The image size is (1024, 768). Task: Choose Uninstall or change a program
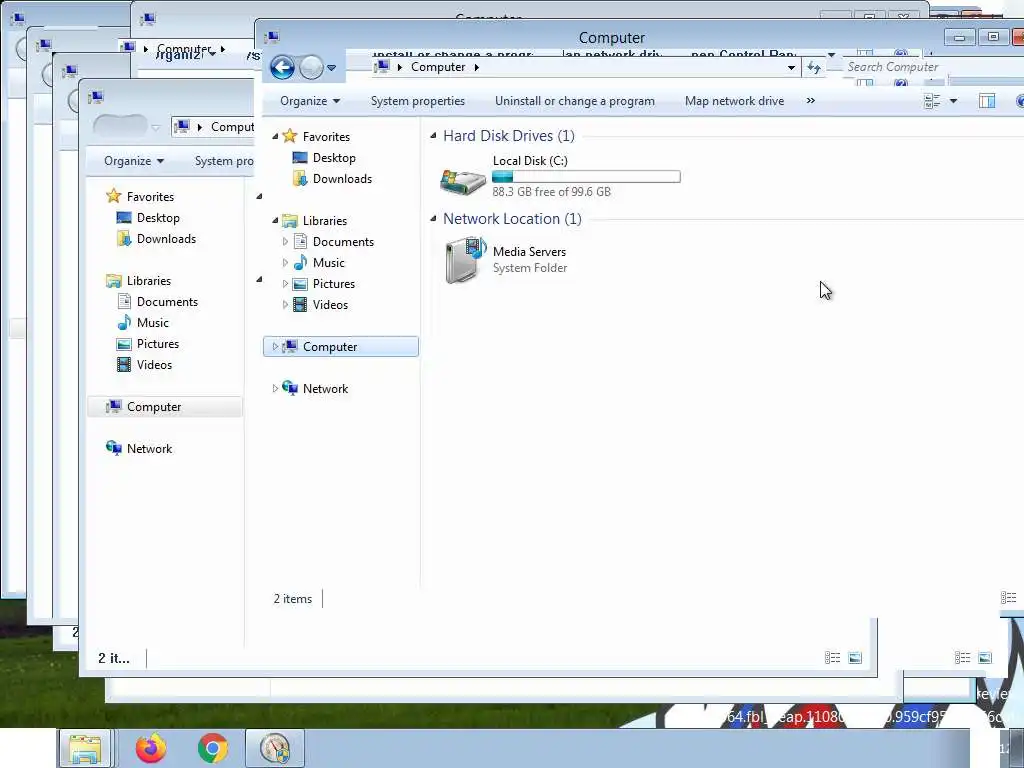click(x=575, y=101)
